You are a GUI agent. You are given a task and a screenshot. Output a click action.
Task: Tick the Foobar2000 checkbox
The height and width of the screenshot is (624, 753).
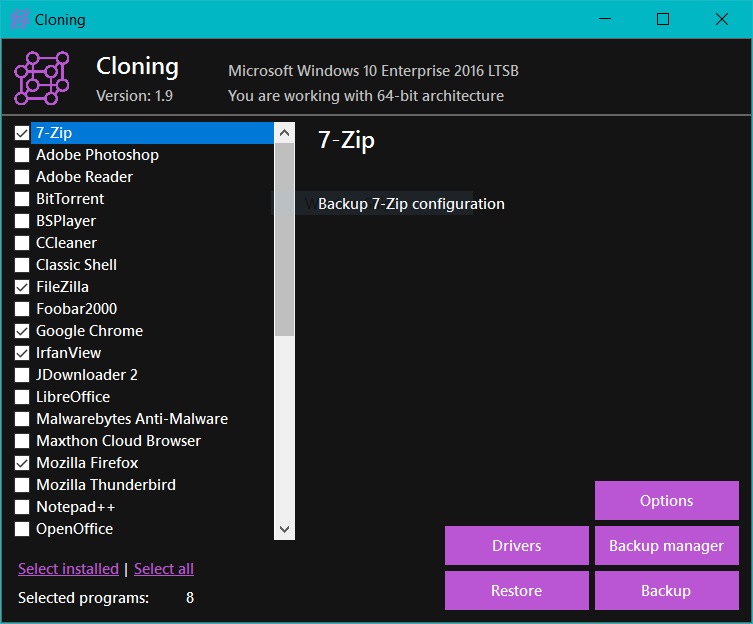pyautogui.click(x=22, y=309)
